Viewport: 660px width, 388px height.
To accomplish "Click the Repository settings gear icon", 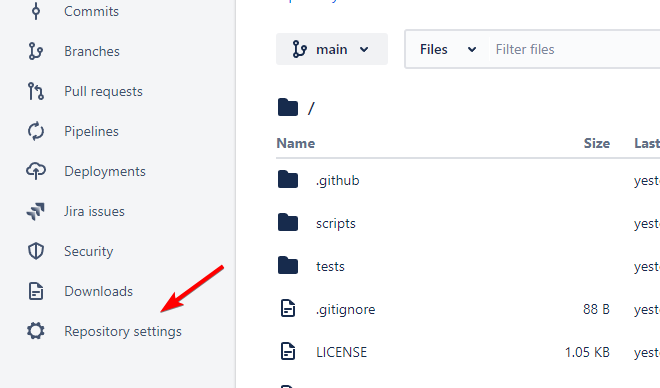I will tap(36, 331).
